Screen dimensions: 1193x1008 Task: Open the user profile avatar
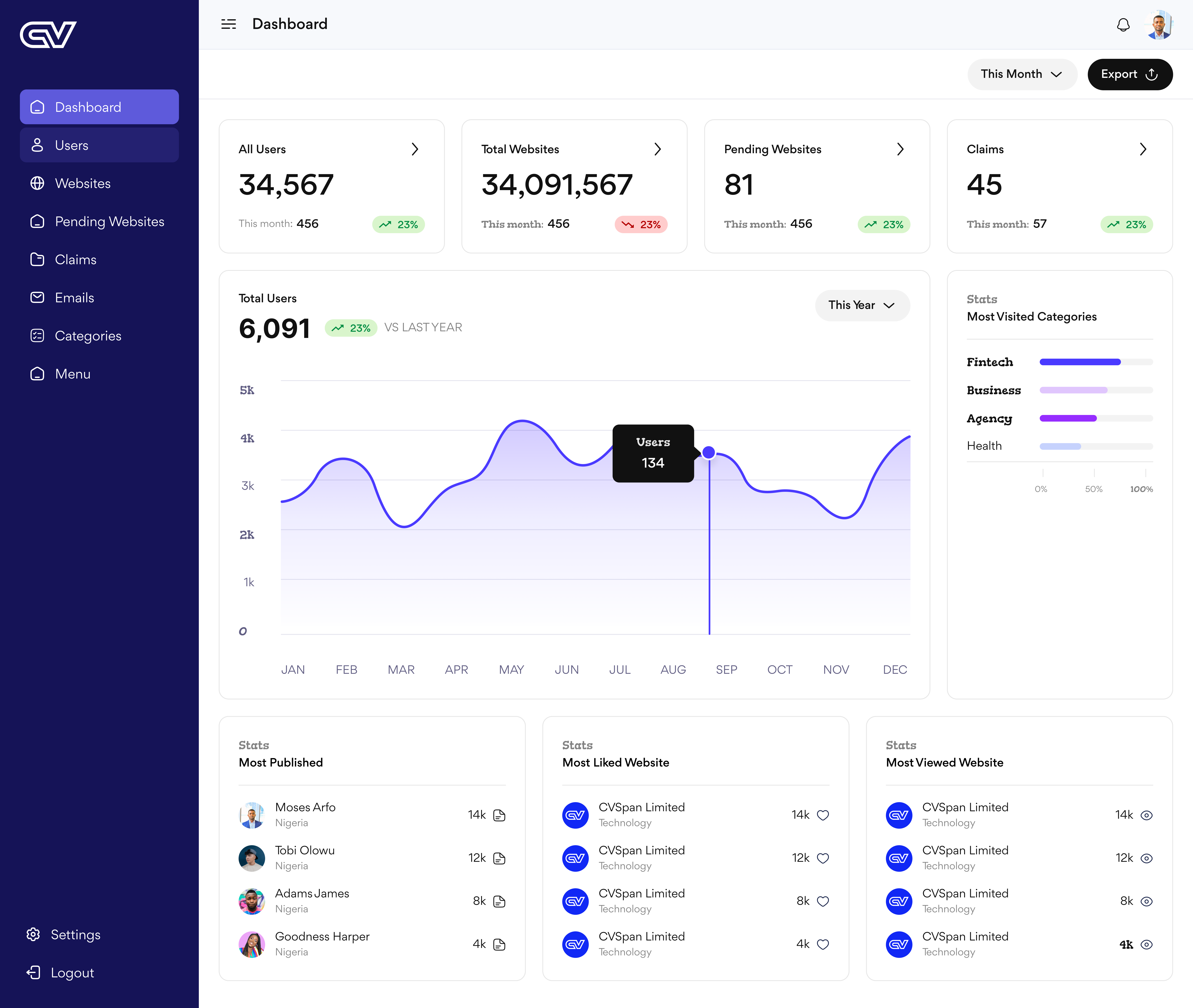[1159, 25]
